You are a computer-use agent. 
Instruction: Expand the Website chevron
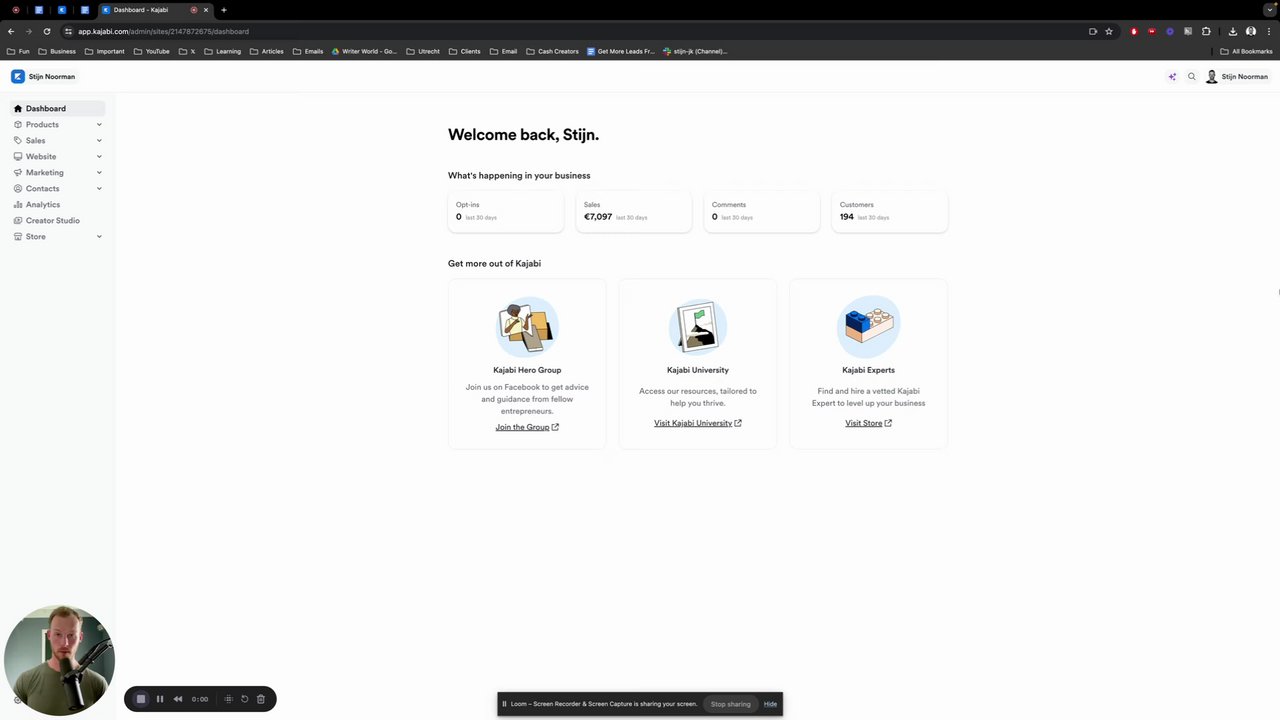[99, 156]
